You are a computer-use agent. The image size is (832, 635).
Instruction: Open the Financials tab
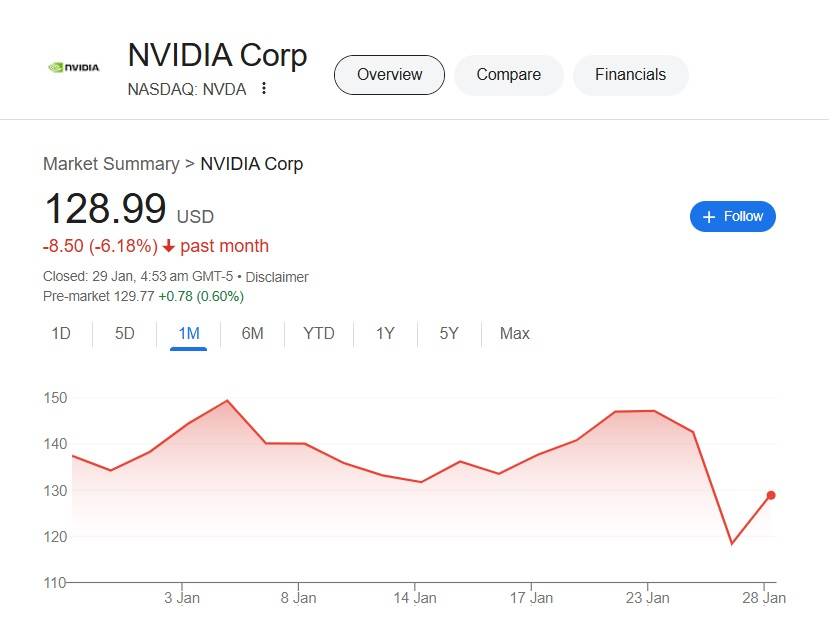630,75
